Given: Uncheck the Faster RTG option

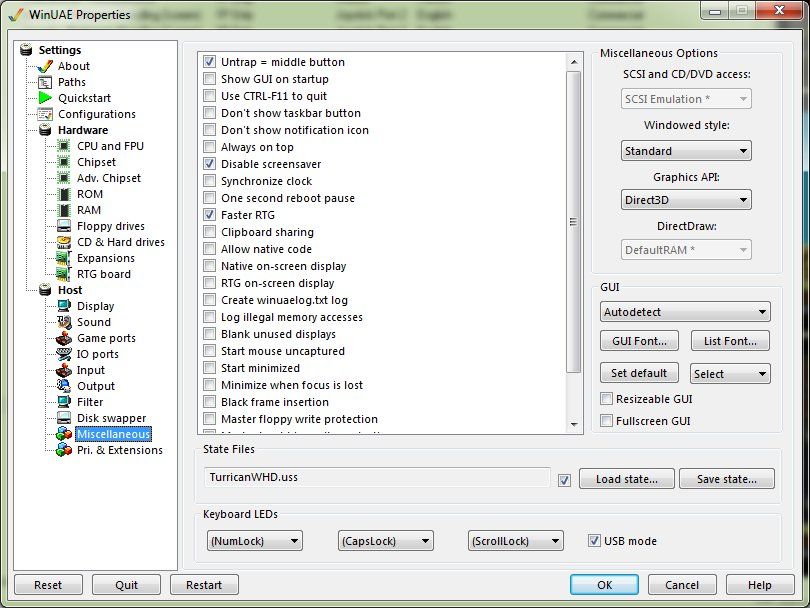Looking at the screenshot, I should tap(210, 215).
